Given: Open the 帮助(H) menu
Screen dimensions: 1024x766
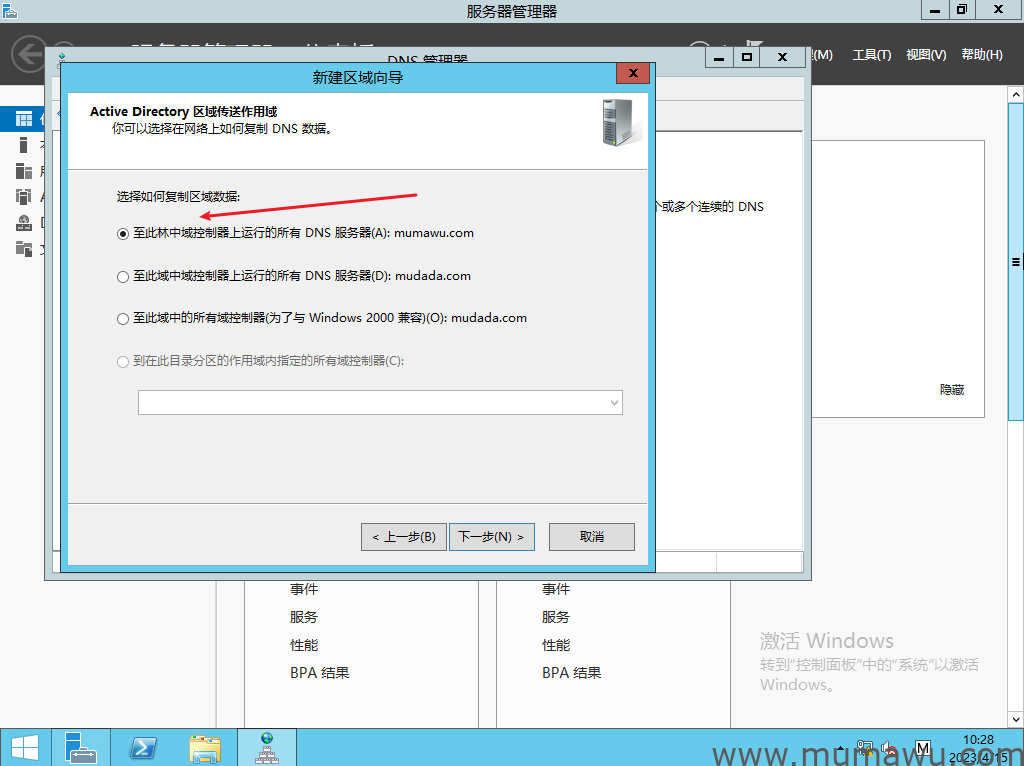Looking at the screenshot, I should [981, 55].
